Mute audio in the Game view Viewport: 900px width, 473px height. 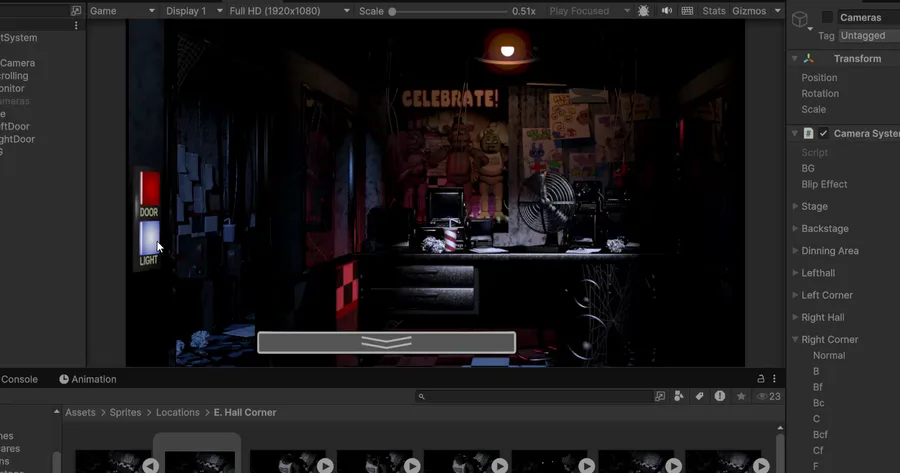[666, 11]
